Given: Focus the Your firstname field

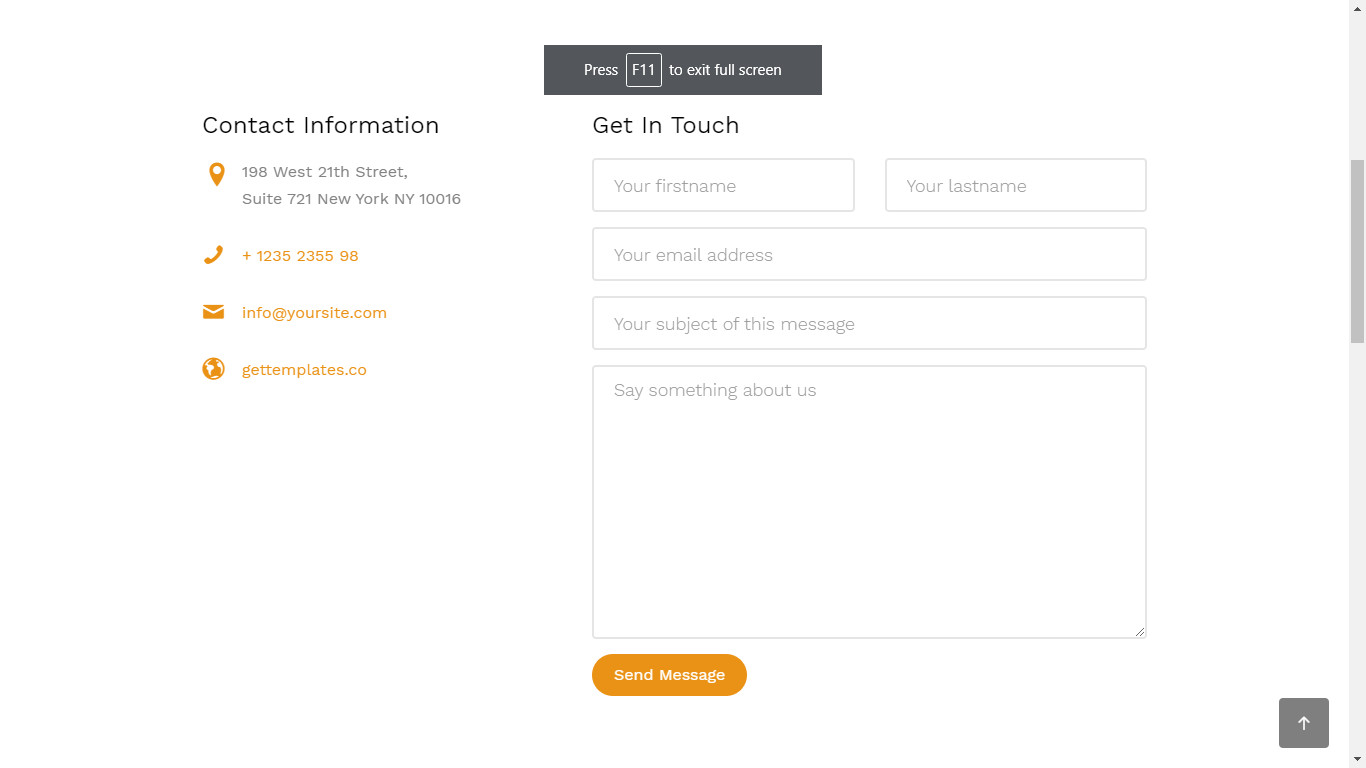Looking at the screenshot, I should (x=723, y=185).
